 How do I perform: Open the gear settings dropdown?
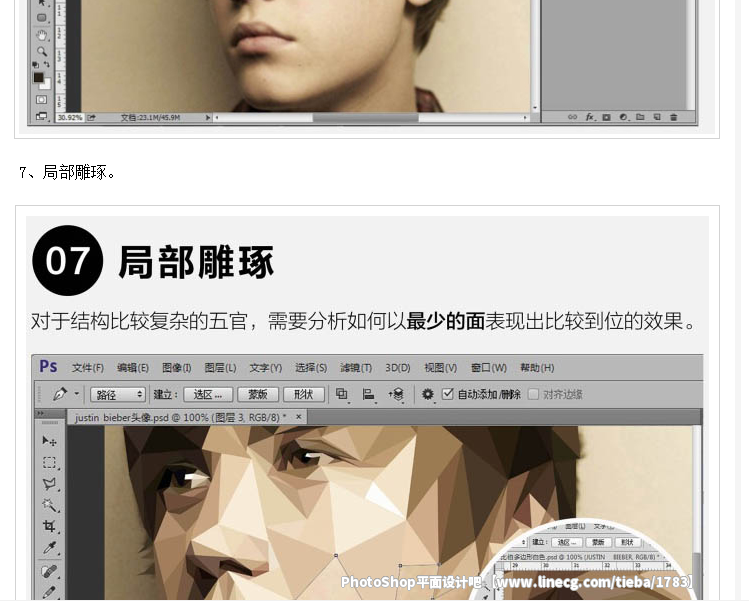(428, 395)
